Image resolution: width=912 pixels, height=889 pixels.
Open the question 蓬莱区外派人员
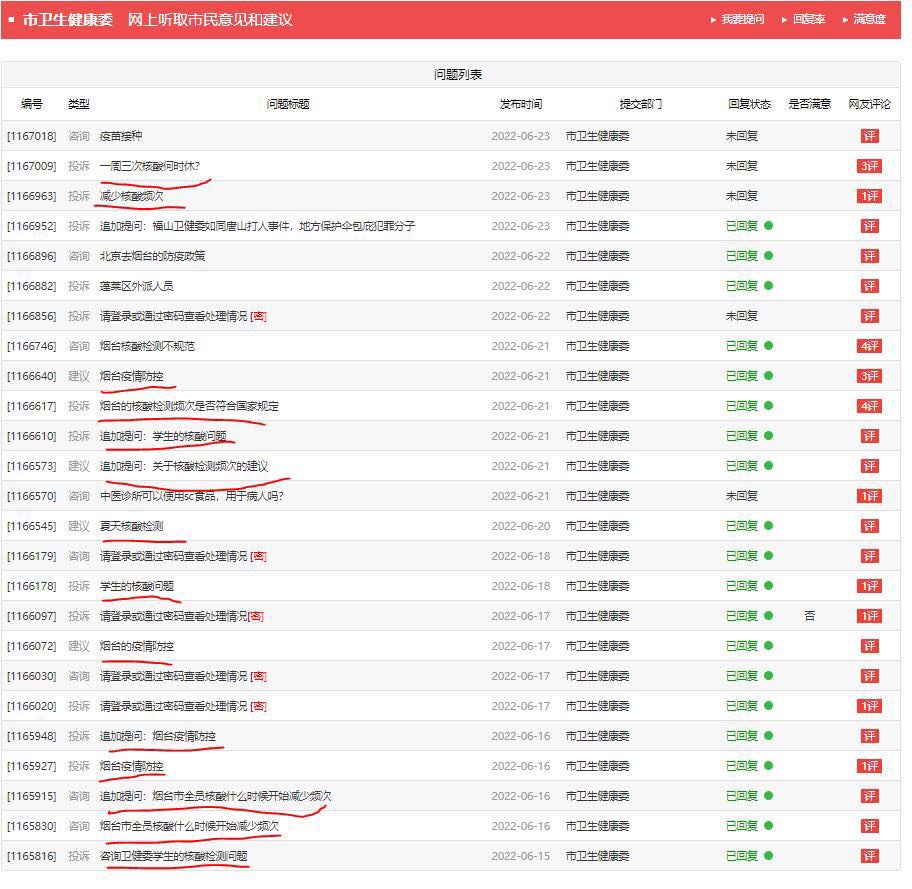(x=136, y=286)
